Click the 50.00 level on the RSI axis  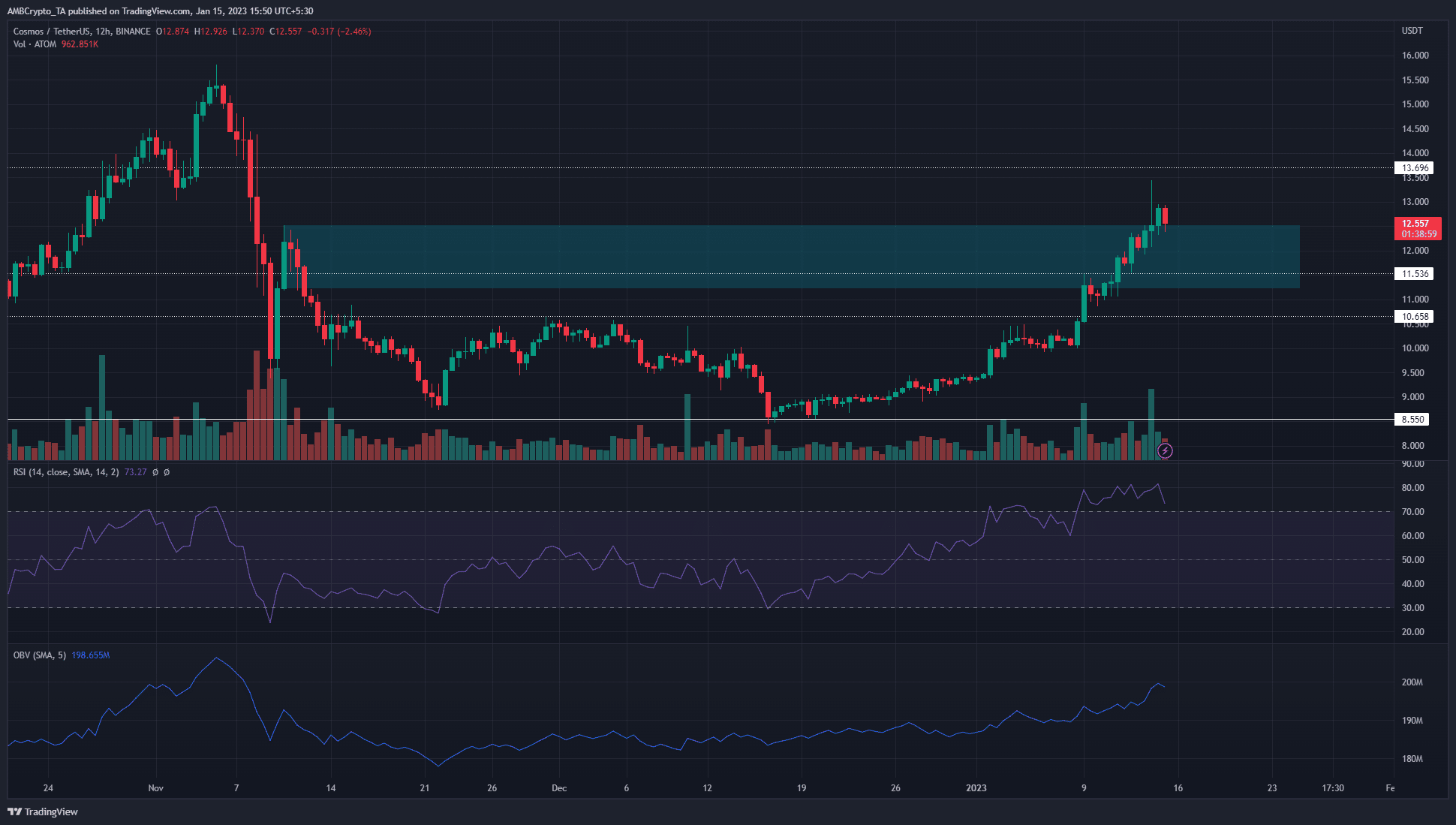[x=1412, y=560]
